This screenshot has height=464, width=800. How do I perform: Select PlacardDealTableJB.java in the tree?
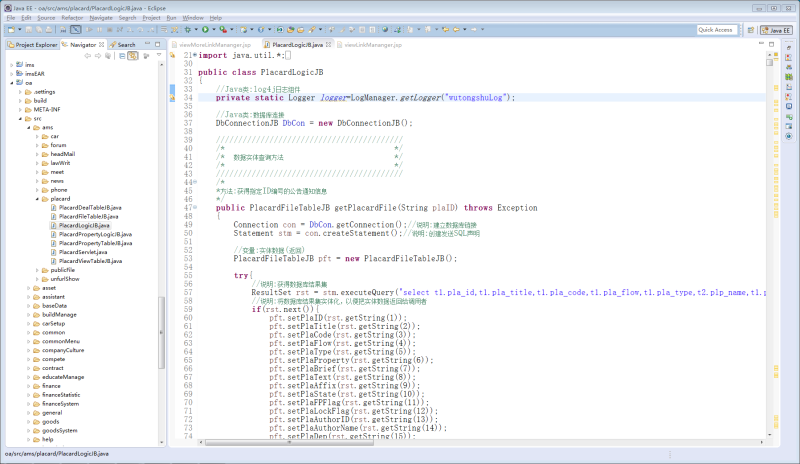pos(90,208)
